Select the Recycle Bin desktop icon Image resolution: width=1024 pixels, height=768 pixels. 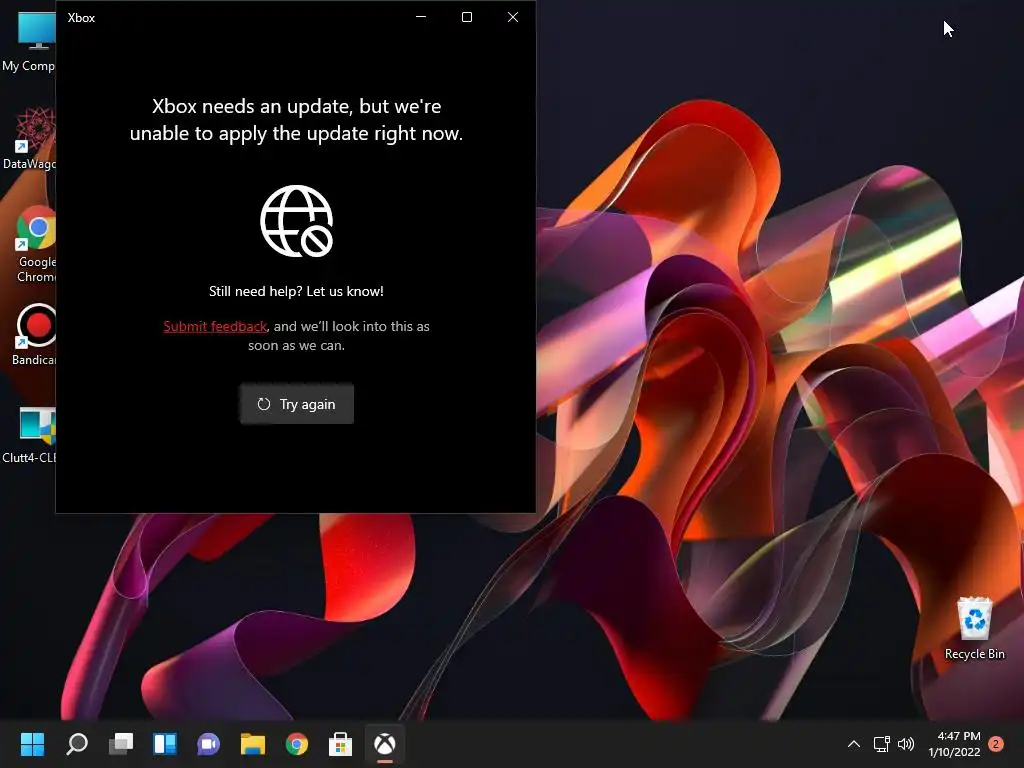pyautogui.click(x=974, y=628)
